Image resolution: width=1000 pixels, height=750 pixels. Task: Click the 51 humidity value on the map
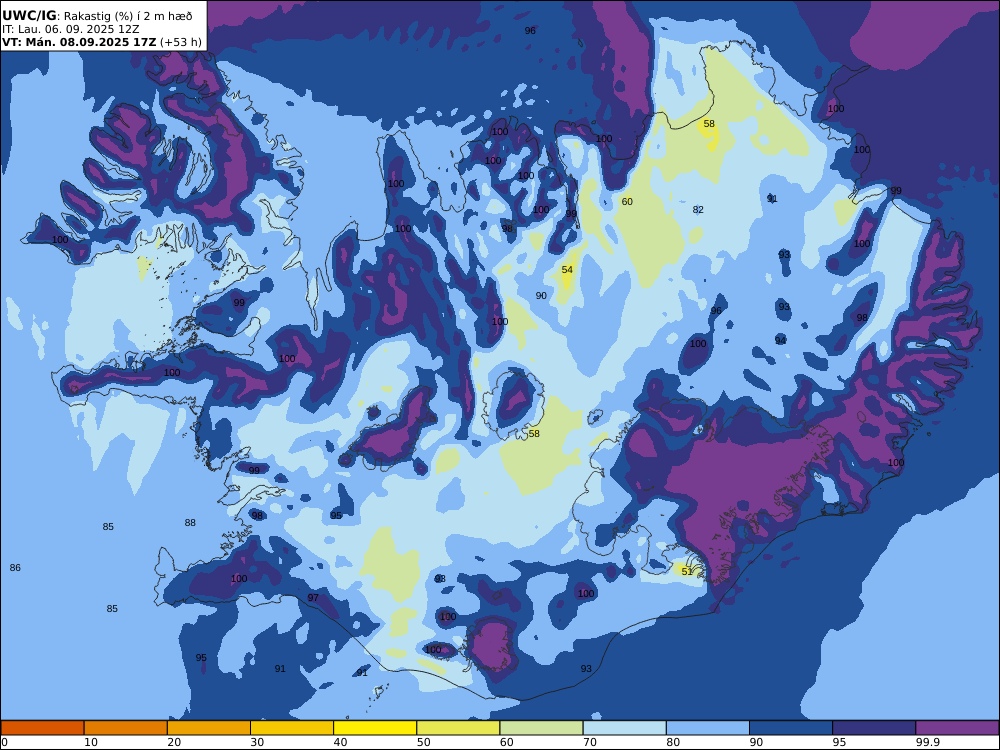coord(687,571)
